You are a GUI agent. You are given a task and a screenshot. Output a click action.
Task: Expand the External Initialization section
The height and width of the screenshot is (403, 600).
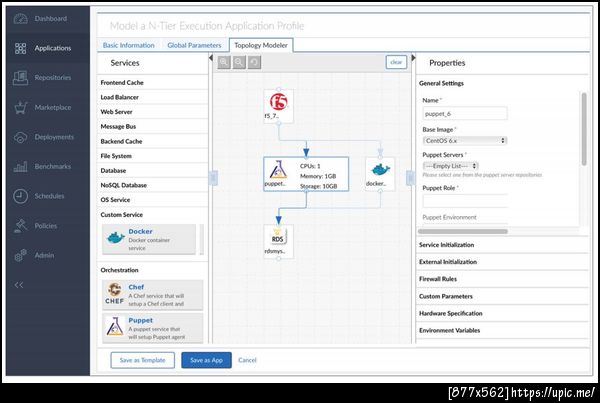[x=502, y=262]
